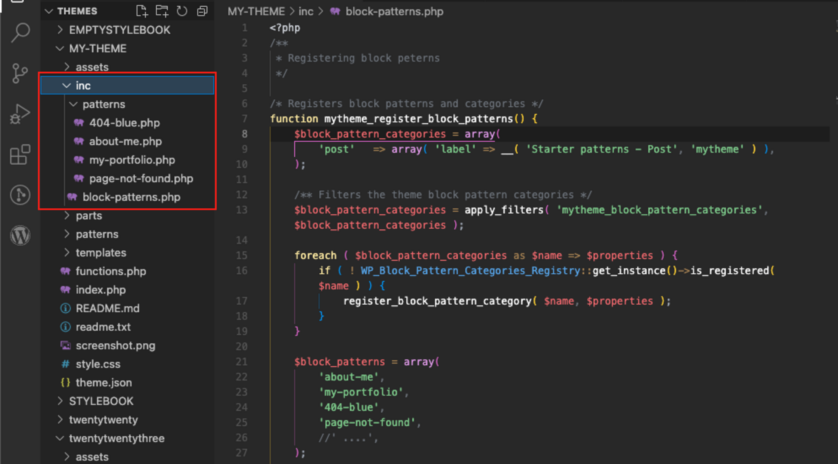
Task: Open style.css from file tree
Action: pos(100,364)
